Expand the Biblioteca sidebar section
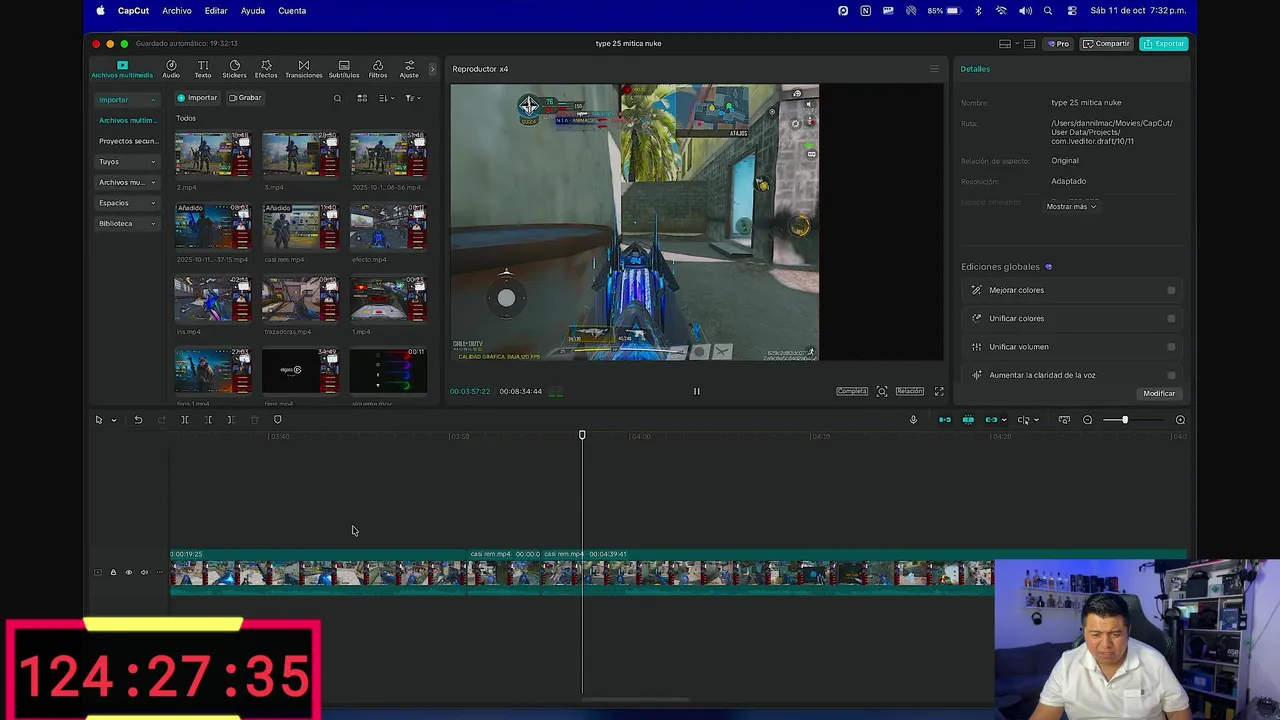 pyautogui.click(x=127, y=223)
